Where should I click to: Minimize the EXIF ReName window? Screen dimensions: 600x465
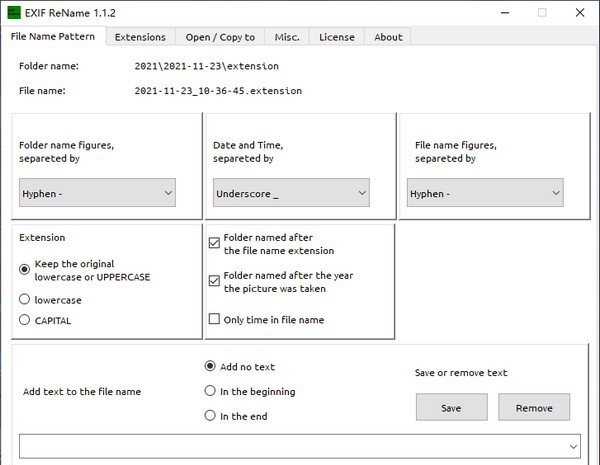[x=505, y=13]
